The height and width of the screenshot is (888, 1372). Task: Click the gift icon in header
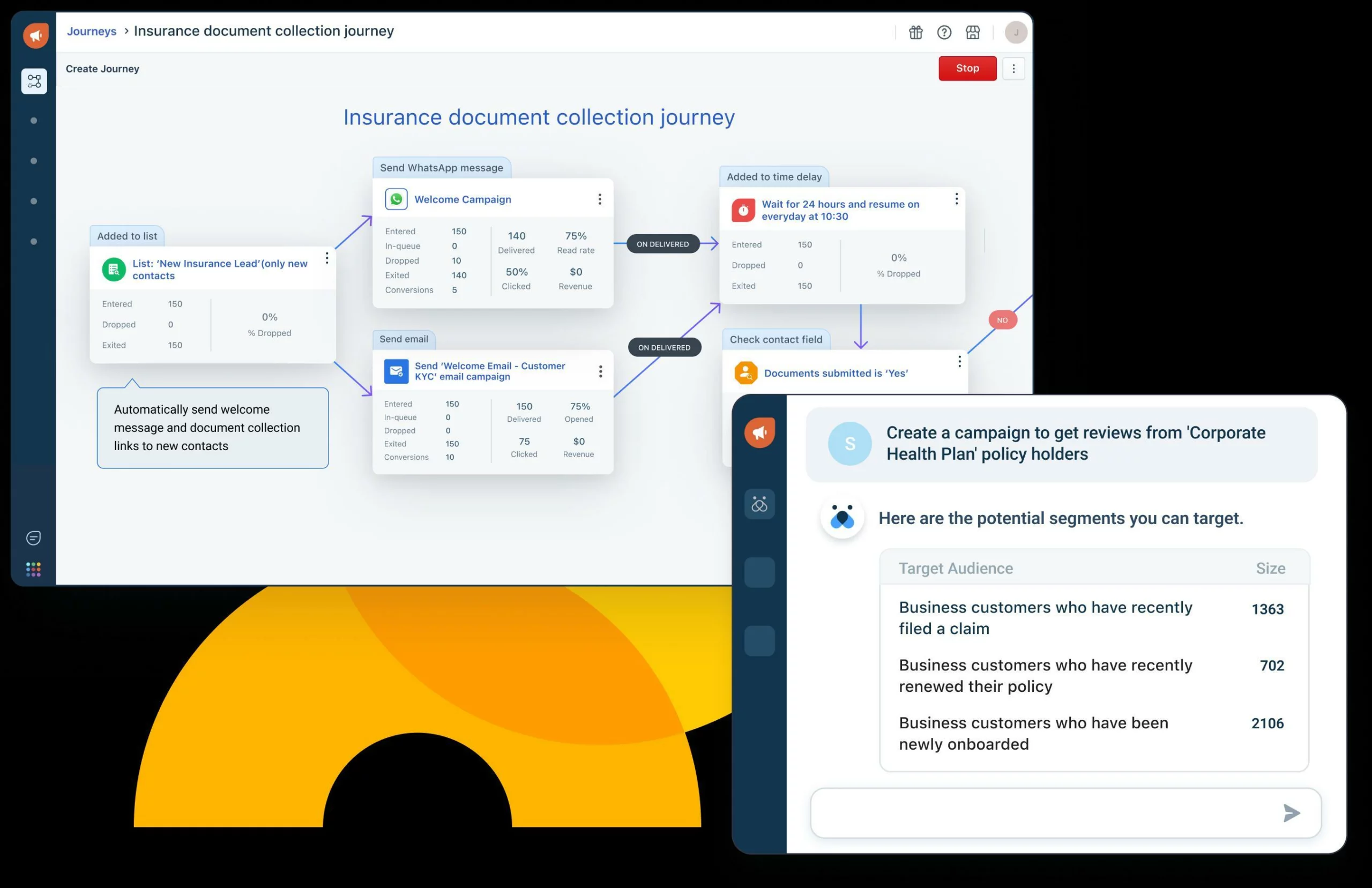[915, 32]
